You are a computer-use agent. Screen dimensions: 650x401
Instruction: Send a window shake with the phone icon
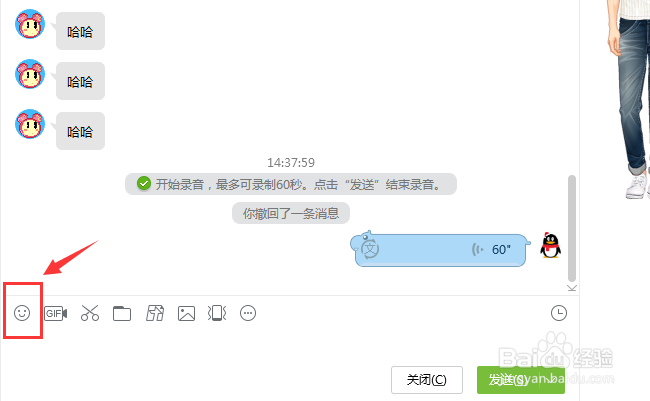pos(217,313)
